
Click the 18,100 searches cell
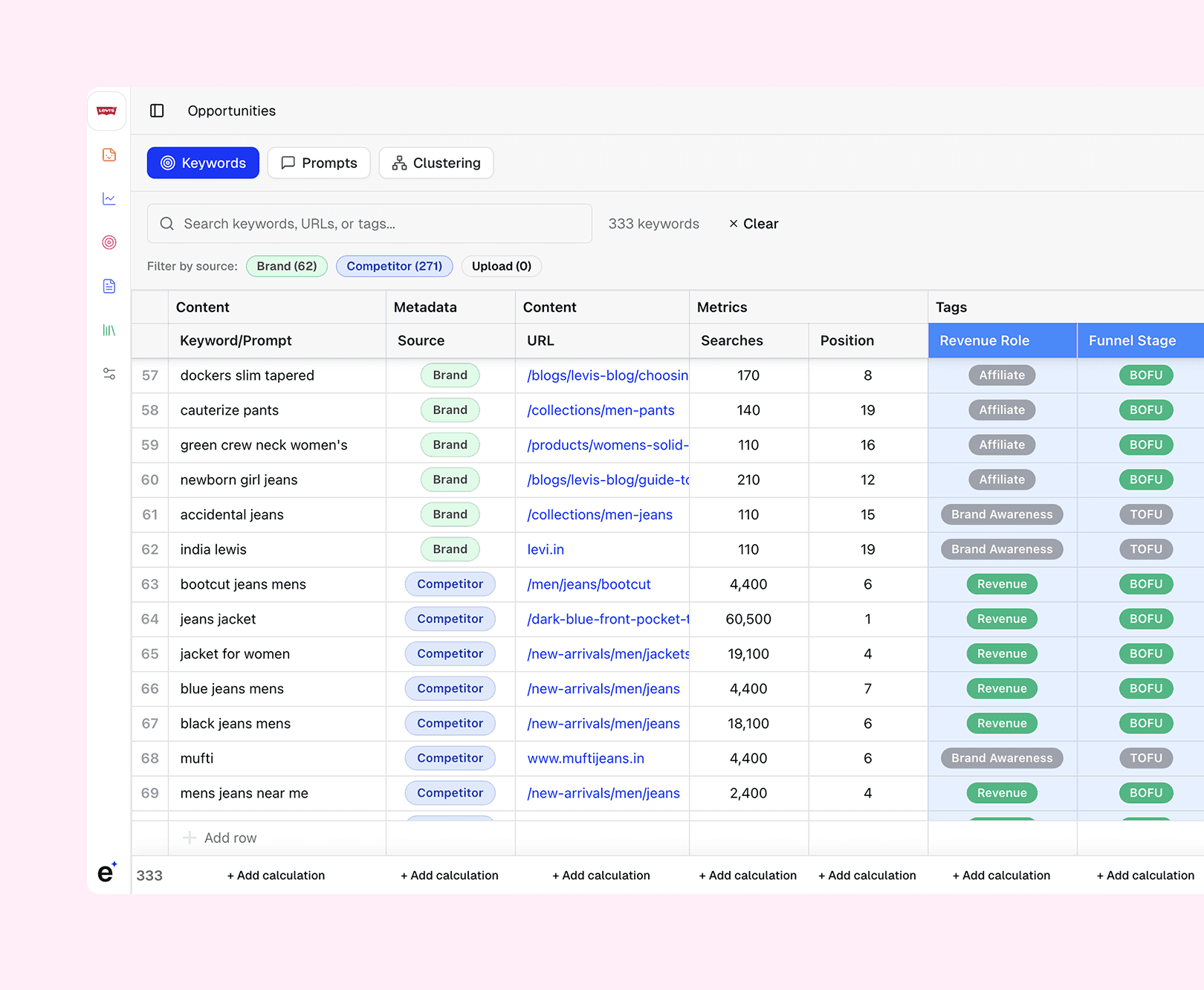(748, 723)
